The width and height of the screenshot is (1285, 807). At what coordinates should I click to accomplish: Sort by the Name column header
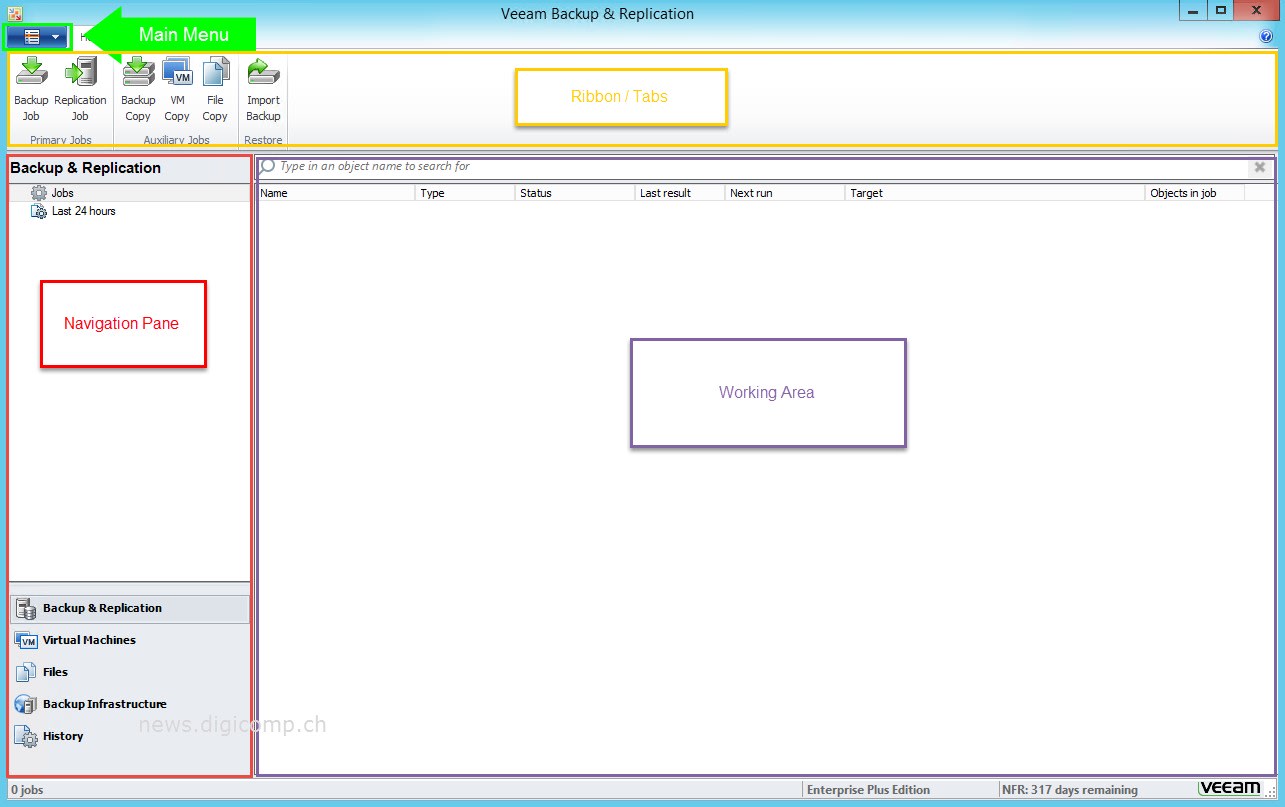pyautogui.click(x=336, y=193)
